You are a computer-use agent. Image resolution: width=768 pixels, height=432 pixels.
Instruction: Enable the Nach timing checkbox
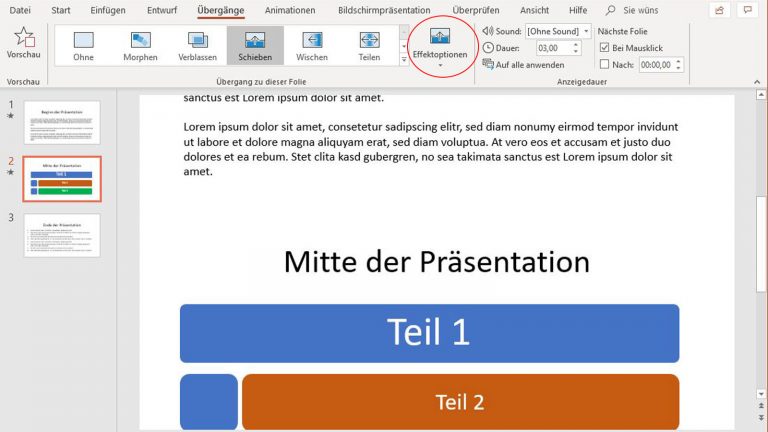pyautogui.click(x=604, y=64)
